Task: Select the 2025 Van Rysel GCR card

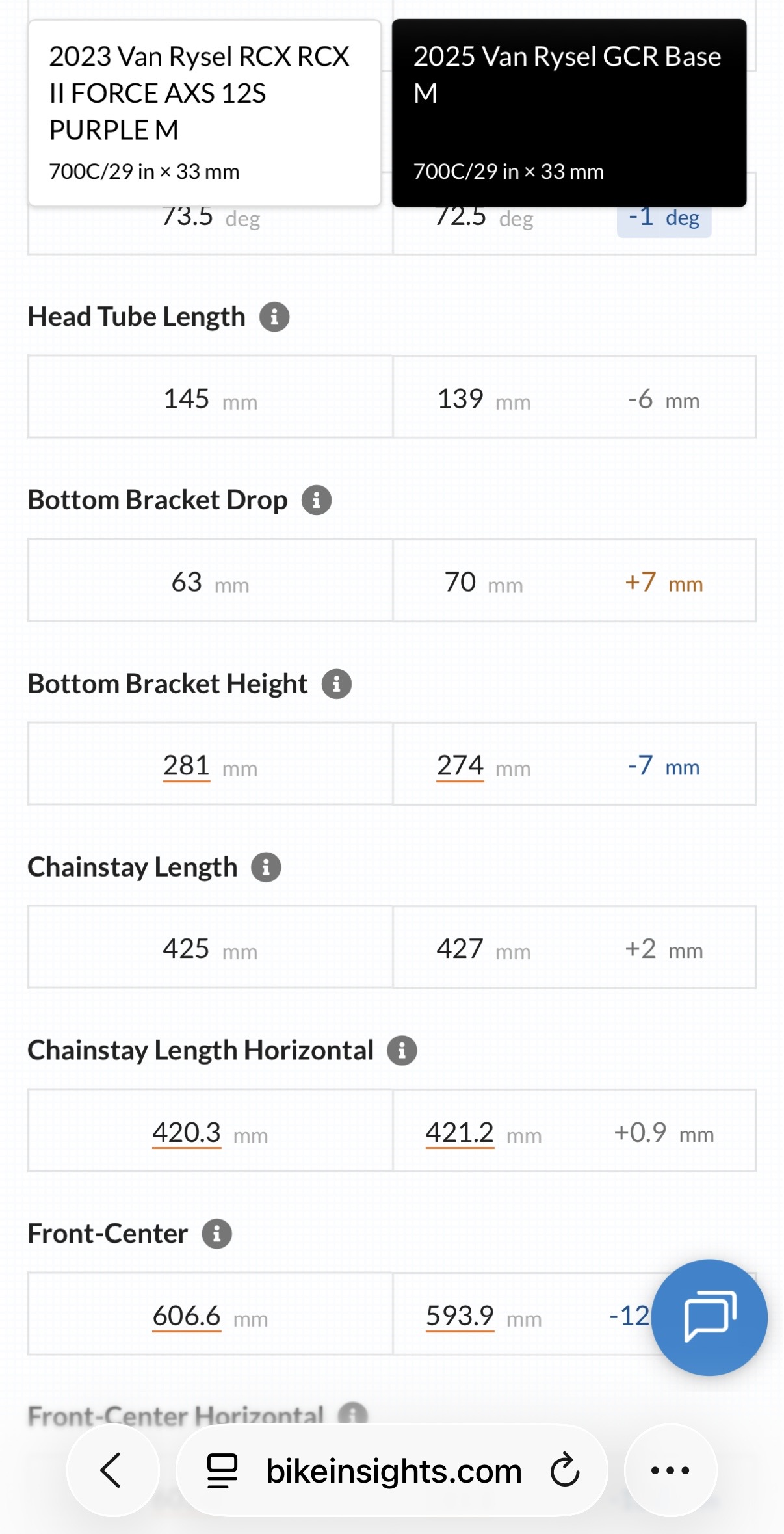Action: 569,112
